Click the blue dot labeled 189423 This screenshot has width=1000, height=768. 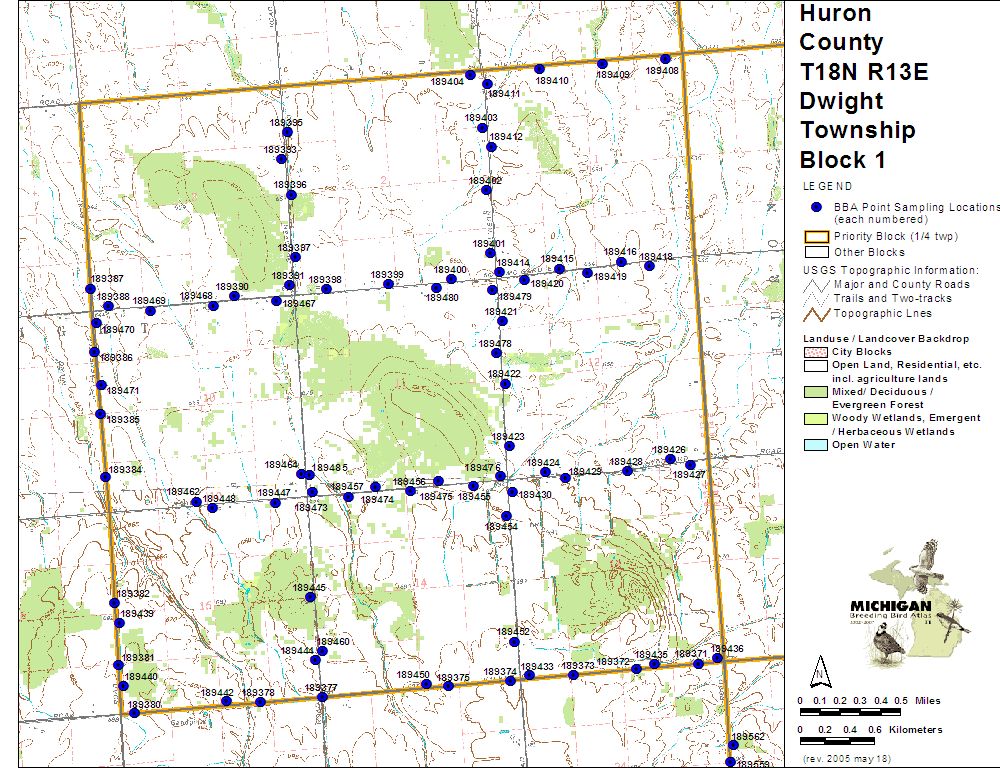pos(510,446)
